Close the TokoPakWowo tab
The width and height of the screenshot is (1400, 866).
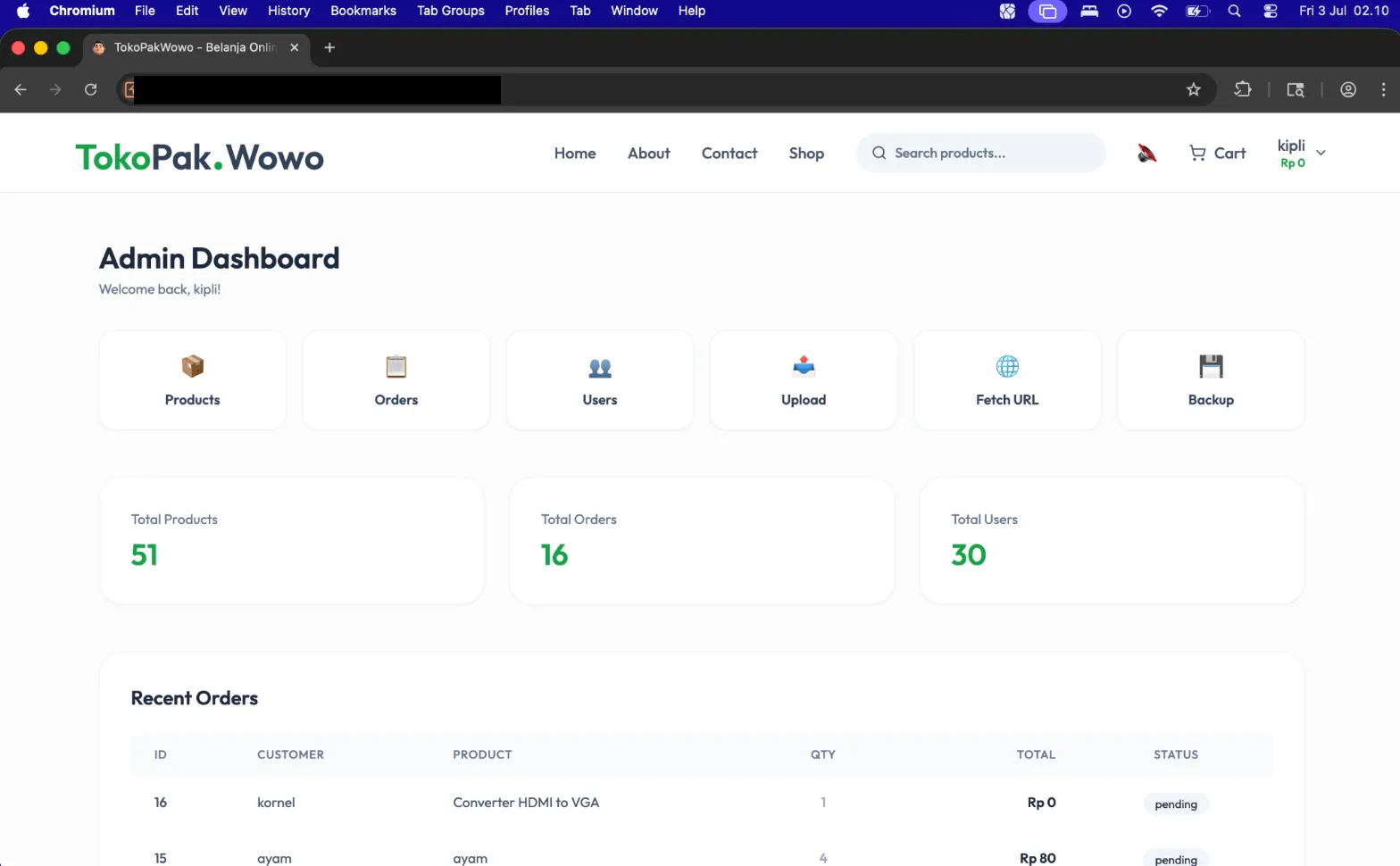click(x=295, y=47)
